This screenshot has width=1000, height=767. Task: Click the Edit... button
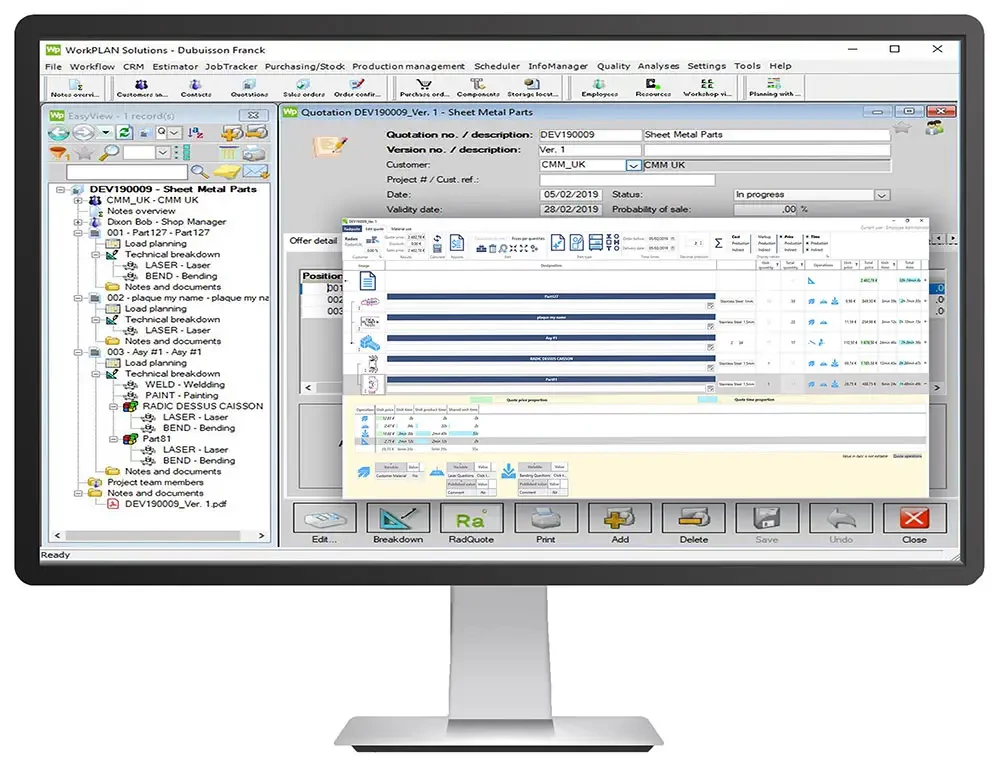coord(325,524)
